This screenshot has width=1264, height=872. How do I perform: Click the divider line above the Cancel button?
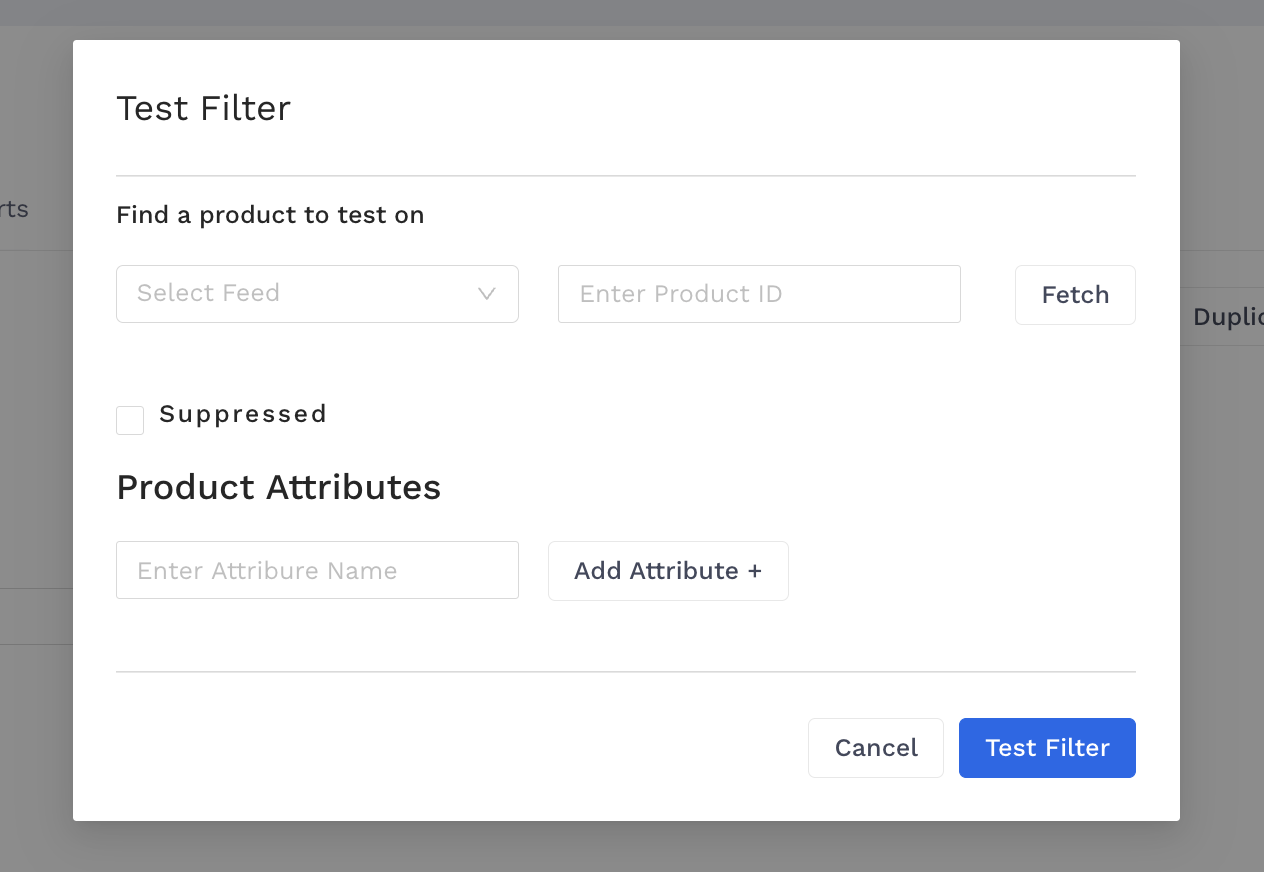coord(625,672)
